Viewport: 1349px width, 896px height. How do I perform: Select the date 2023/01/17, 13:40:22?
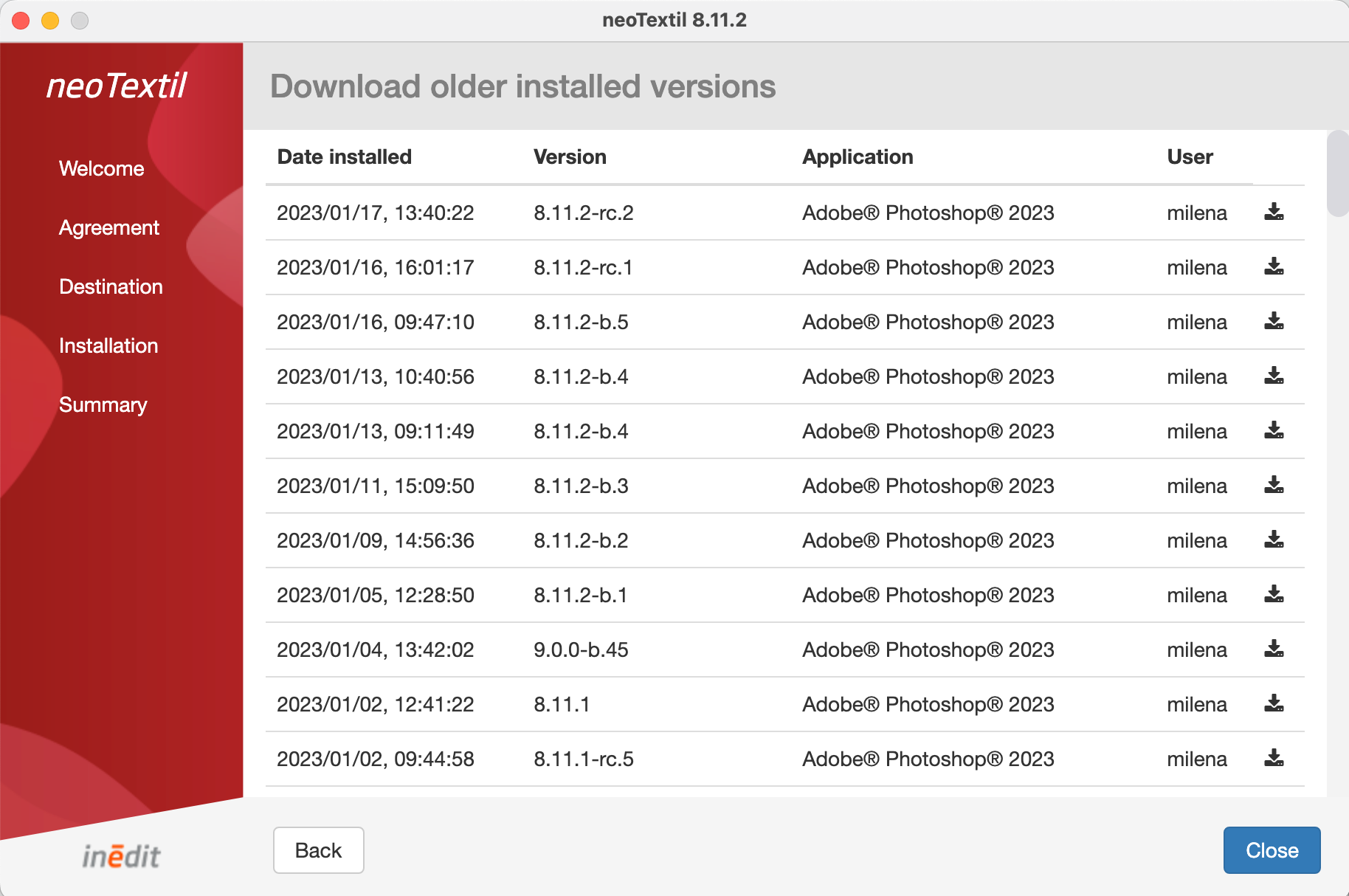point(376,213)
